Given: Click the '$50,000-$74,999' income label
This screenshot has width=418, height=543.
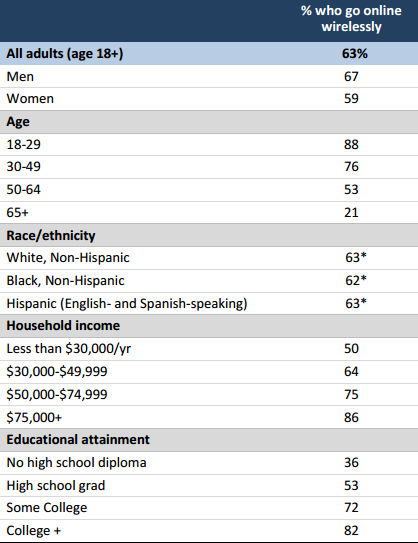Looking at the screenshot, I should (x=57, y=395).
